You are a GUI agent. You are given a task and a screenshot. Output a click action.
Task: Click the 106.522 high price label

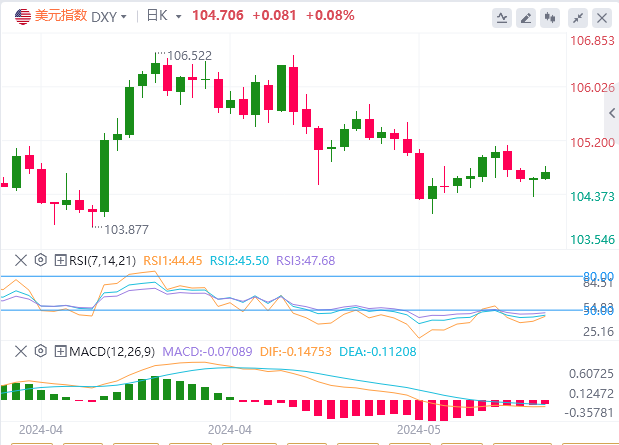(189, 56)
